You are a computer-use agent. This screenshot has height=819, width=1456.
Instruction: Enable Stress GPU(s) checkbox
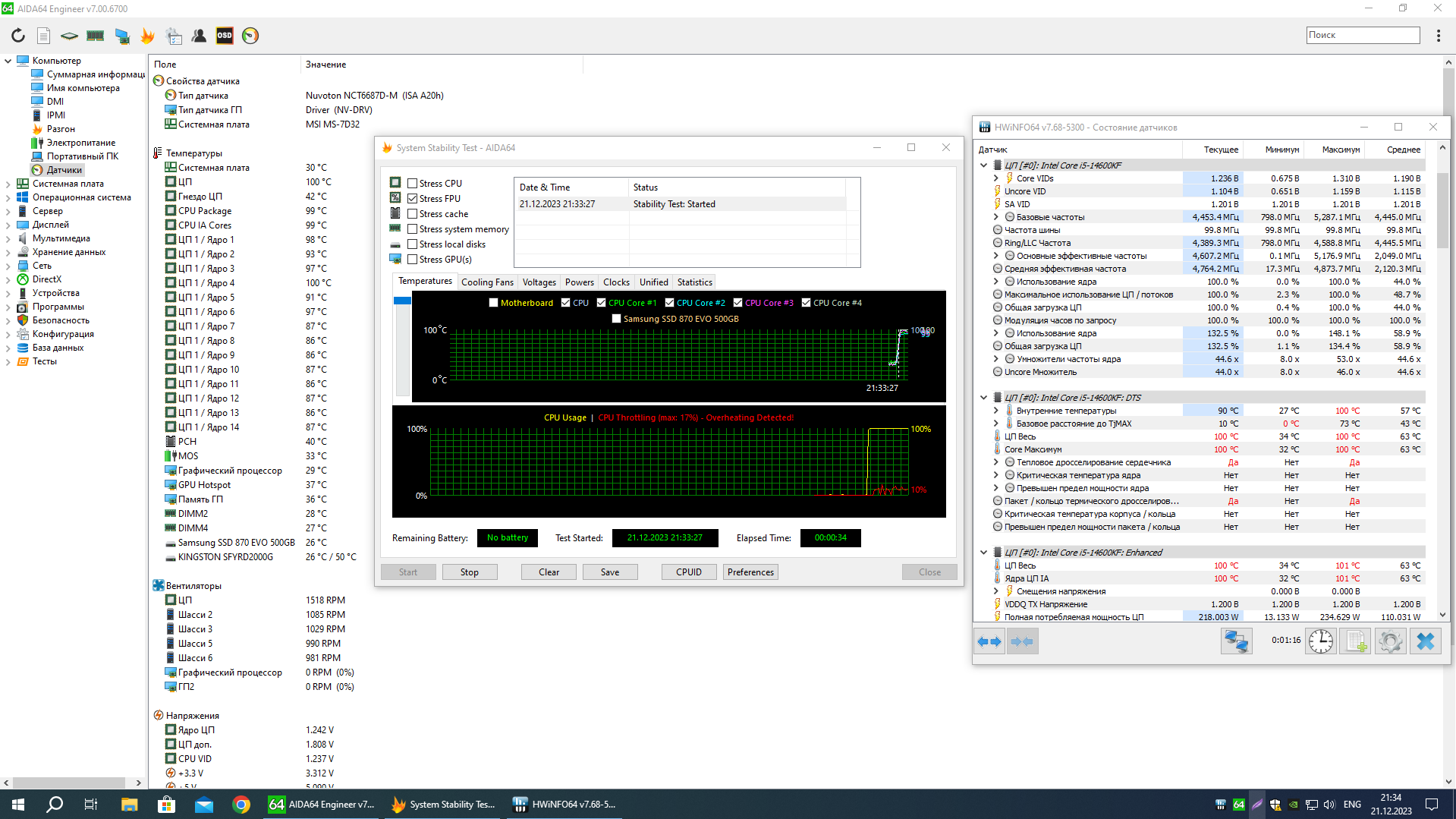(413, 260)
